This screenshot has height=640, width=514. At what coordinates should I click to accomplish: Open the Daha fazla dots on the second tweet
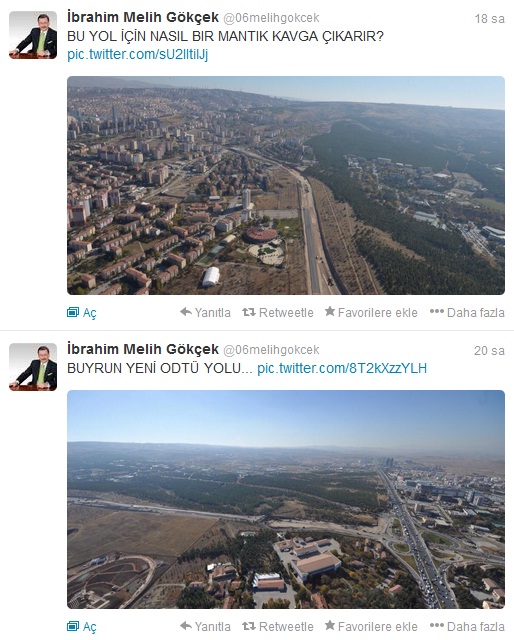436,625
